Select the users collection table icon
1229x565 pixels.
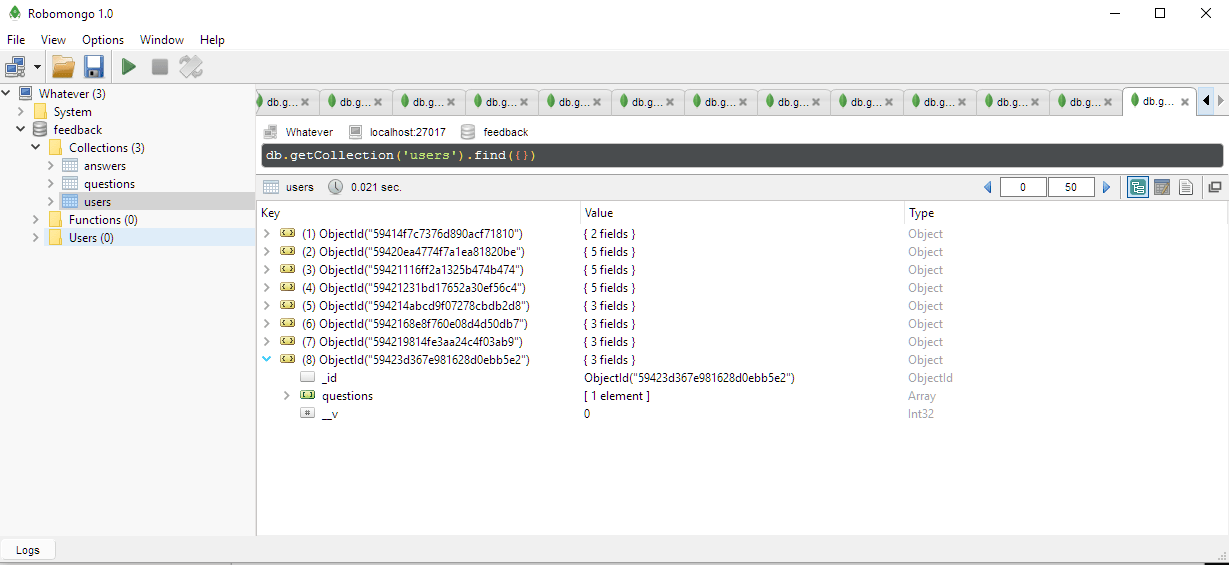pyautogui.click(x=70, y=202)
